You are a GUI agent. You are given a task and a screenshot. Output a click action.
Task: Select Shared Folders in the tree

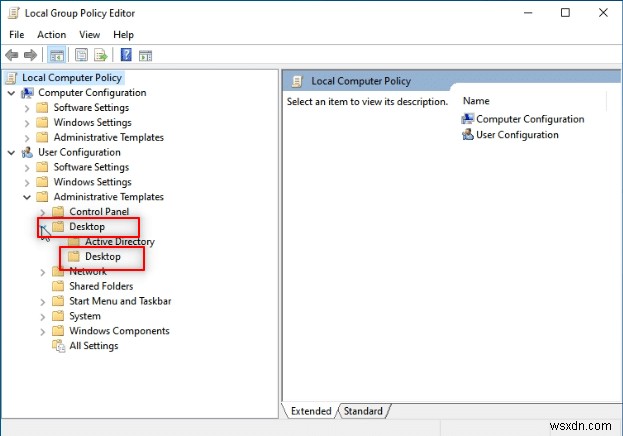coord(101,286)
